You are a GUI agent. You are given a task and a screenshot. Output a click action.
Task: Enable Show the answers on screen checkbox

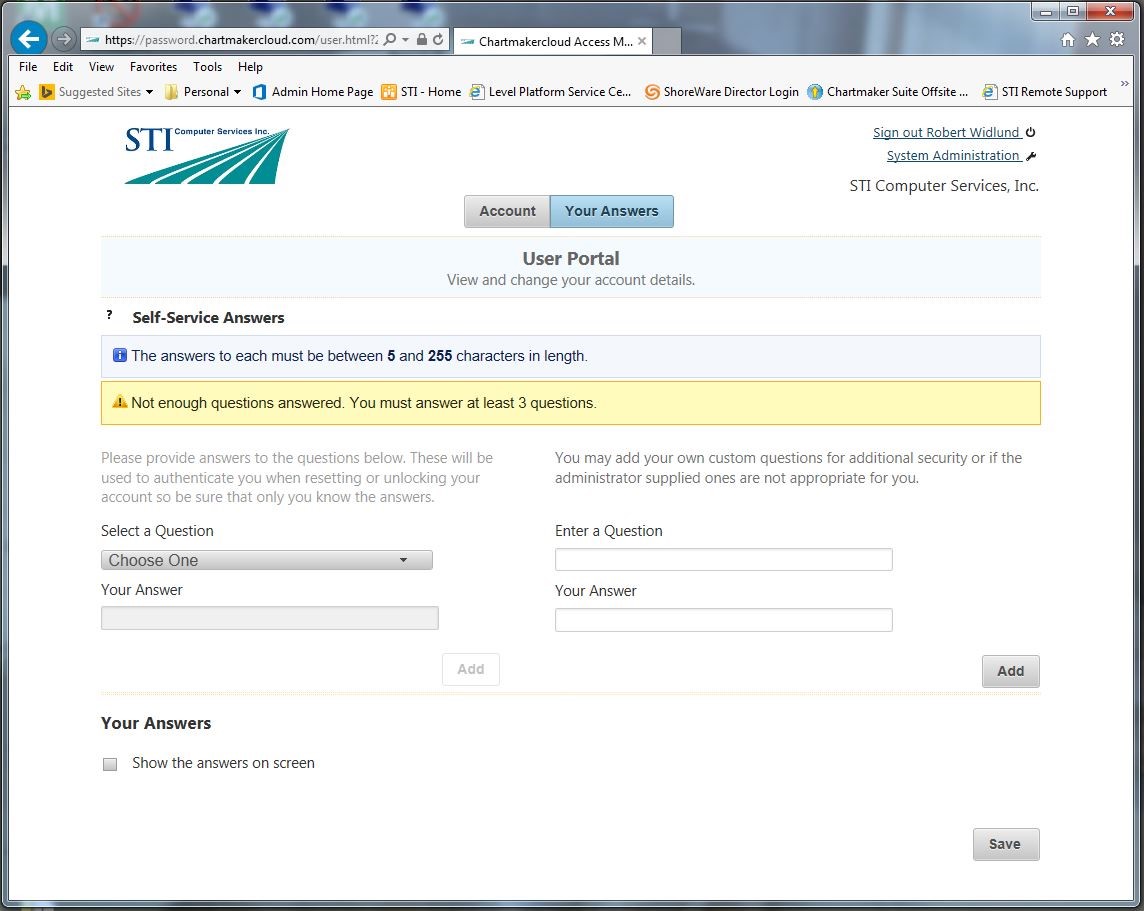110,764
